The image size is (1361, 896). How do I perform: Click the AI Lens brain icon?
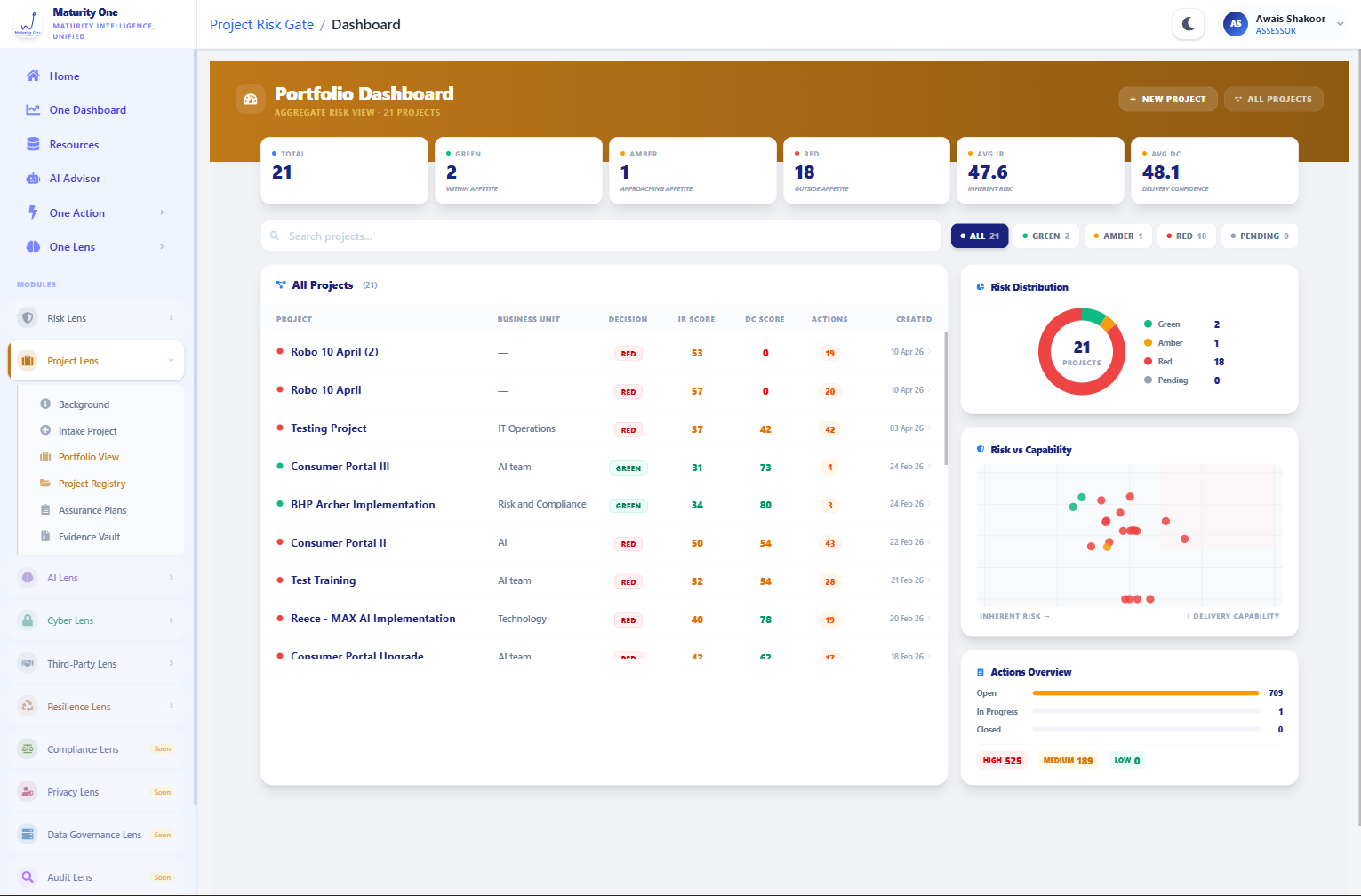28,577
